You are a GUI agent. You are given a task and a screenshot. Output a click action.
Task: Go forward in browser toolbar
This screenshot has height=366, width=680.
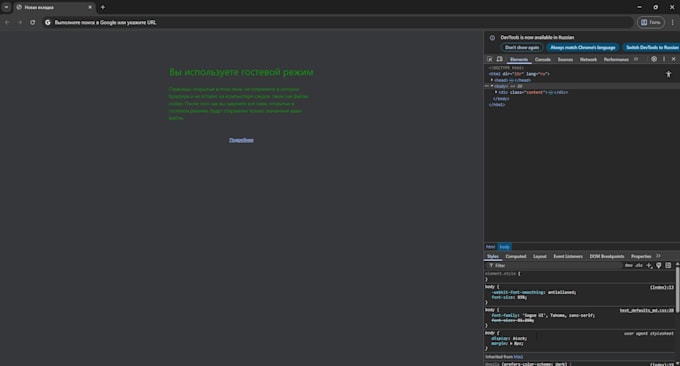[20, 22]
